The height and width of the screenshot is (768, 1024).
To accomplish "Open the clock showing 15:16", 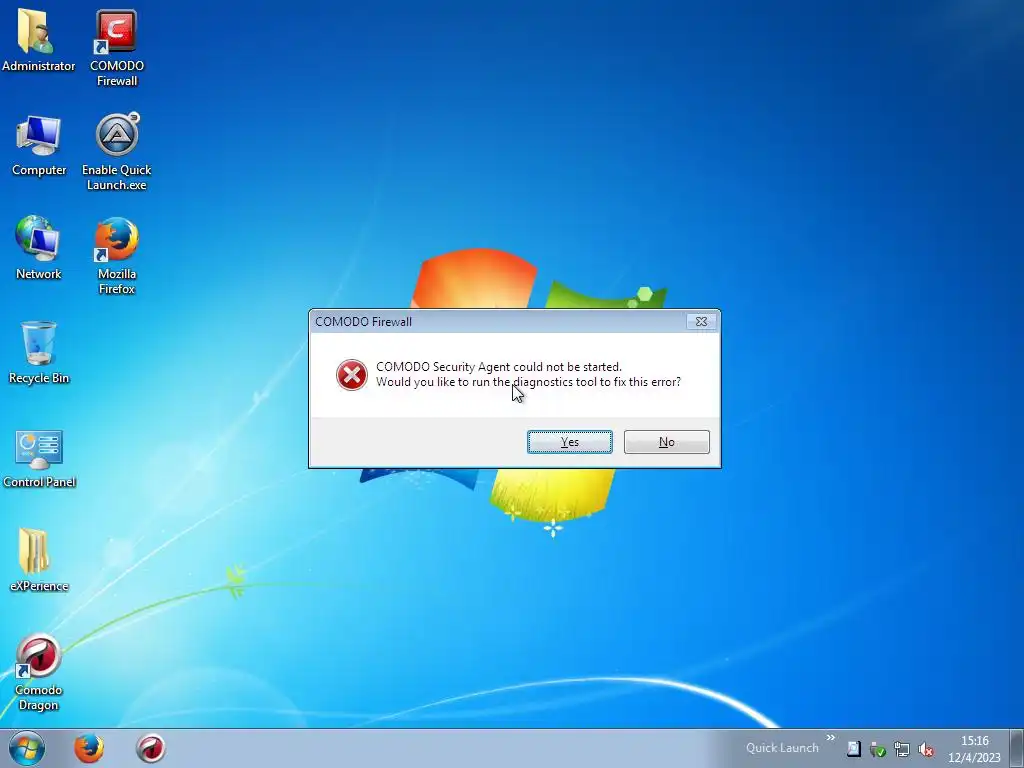I will click(x=974, y=748).
